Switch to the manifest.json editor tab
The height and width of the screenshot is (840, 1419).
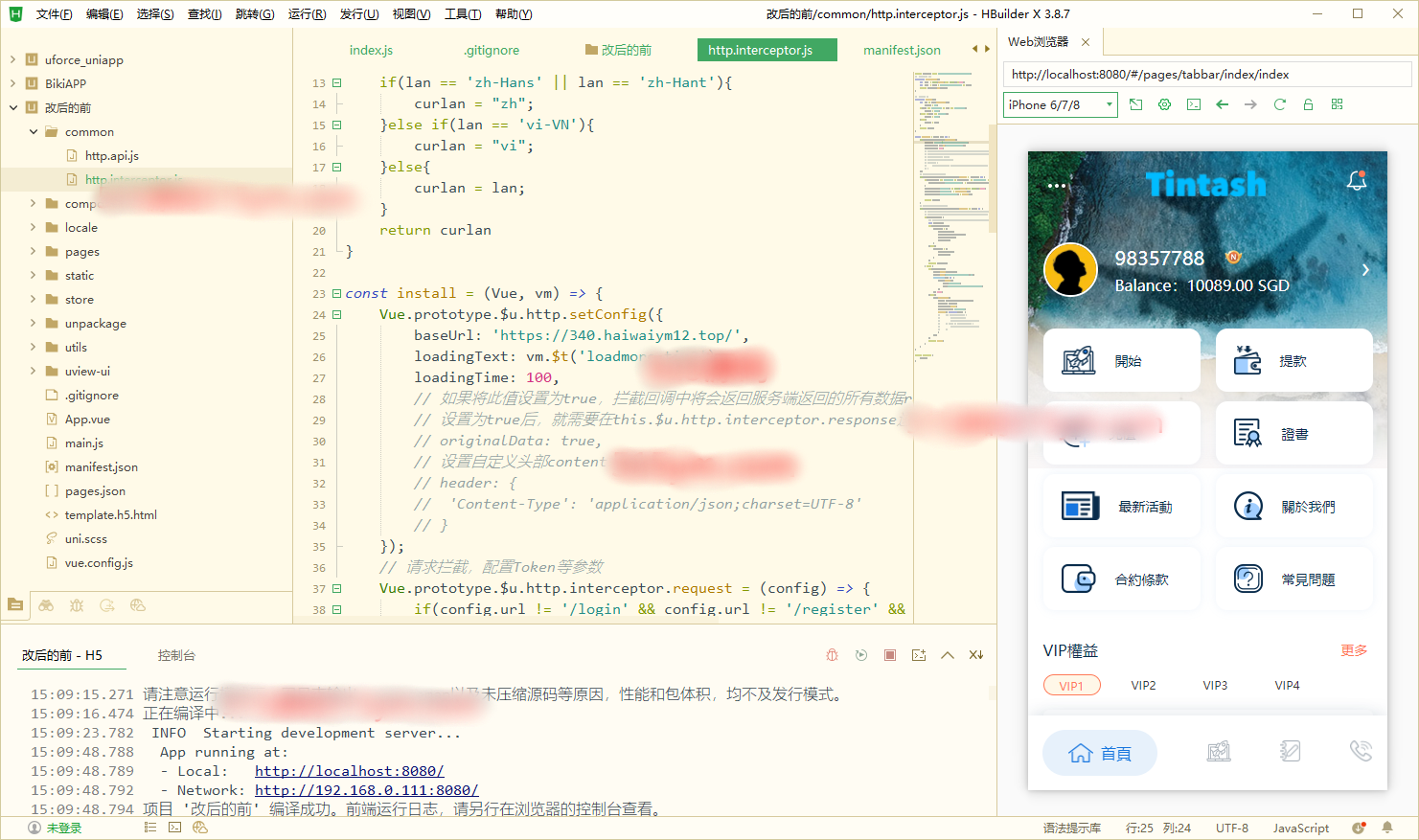pos(901,50)
